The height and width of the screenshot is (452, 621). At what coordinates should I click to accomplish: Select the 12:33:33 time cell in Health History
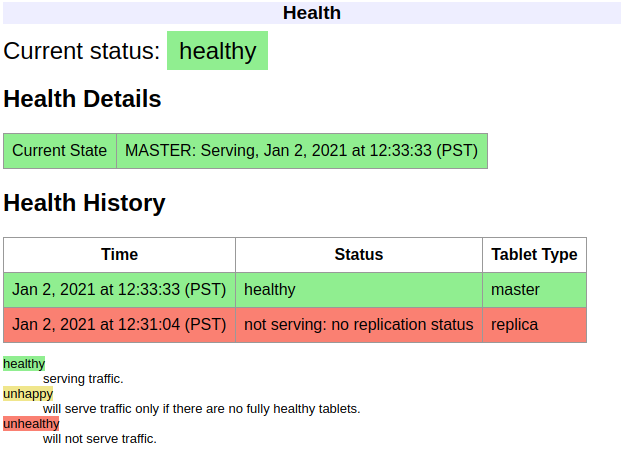coord(119,290)
